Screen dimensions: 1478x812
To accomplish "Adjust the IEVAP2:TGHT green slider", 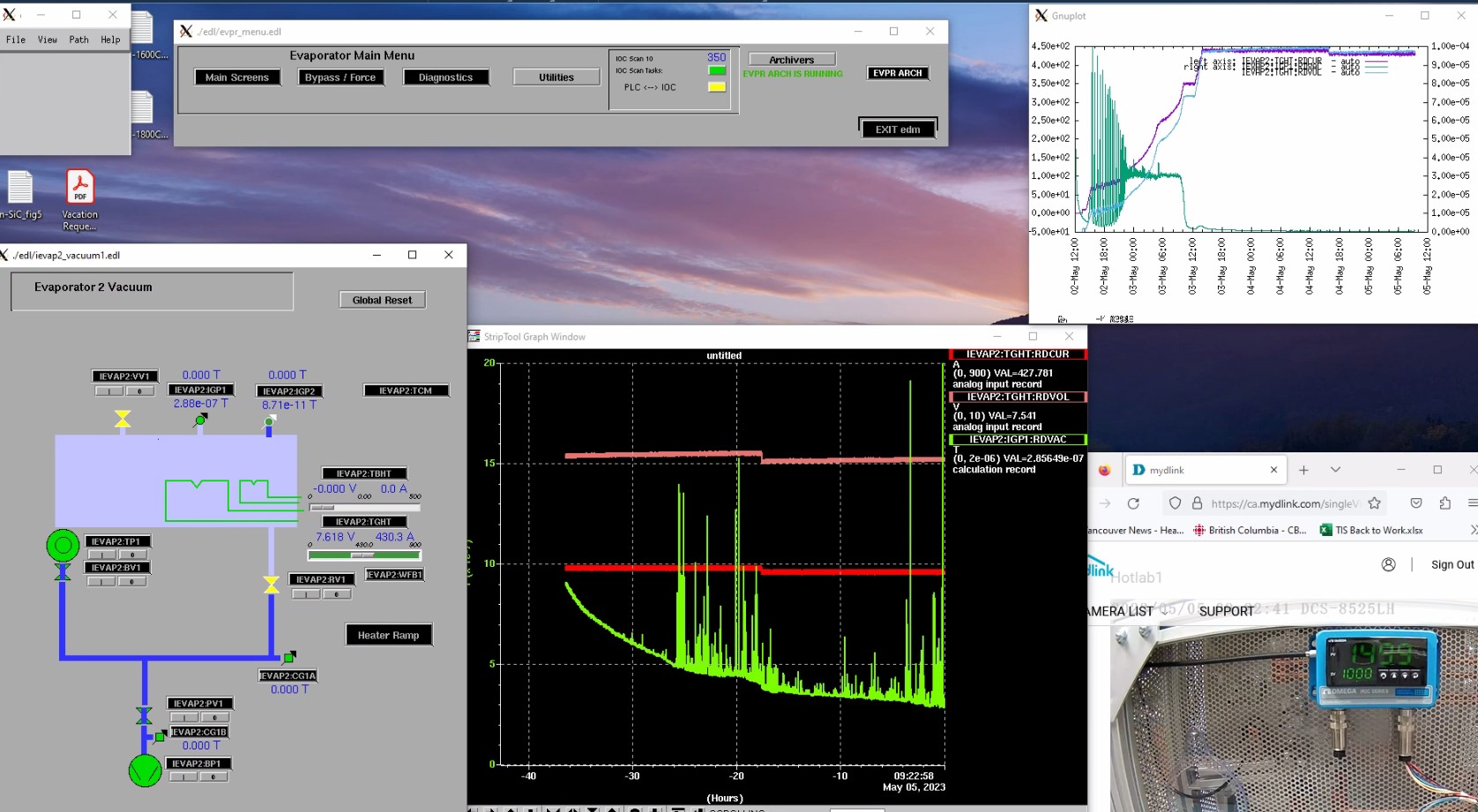I will point(364,555).
